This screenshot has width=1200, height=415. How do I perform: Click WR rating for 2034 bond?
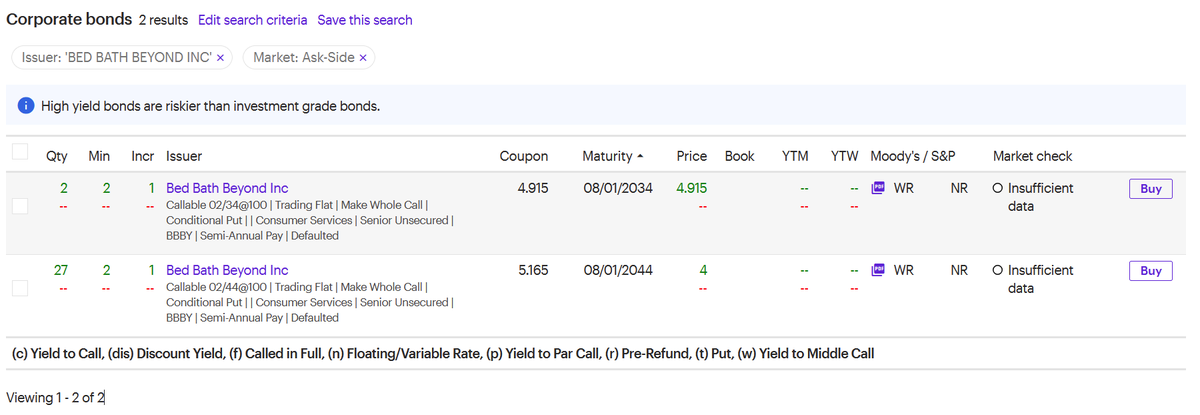point(903,188)
